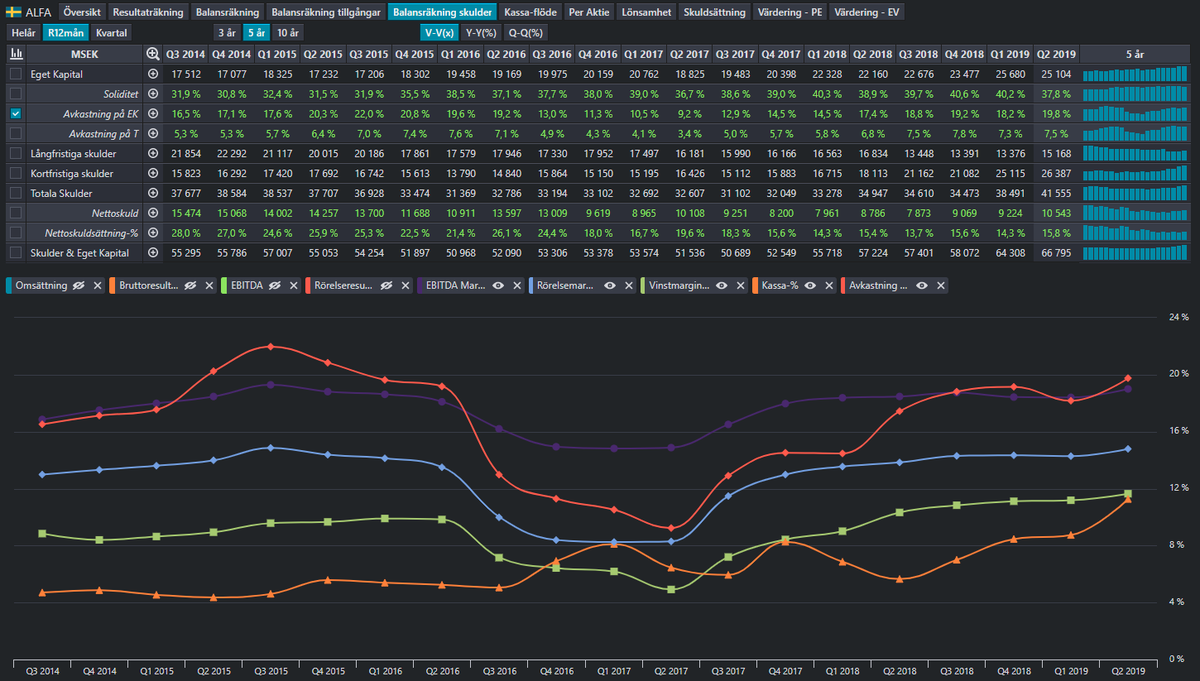Select the Helår period button
Image resolution: width=1200 pixels, height=681 pixels.
[24, 32]
